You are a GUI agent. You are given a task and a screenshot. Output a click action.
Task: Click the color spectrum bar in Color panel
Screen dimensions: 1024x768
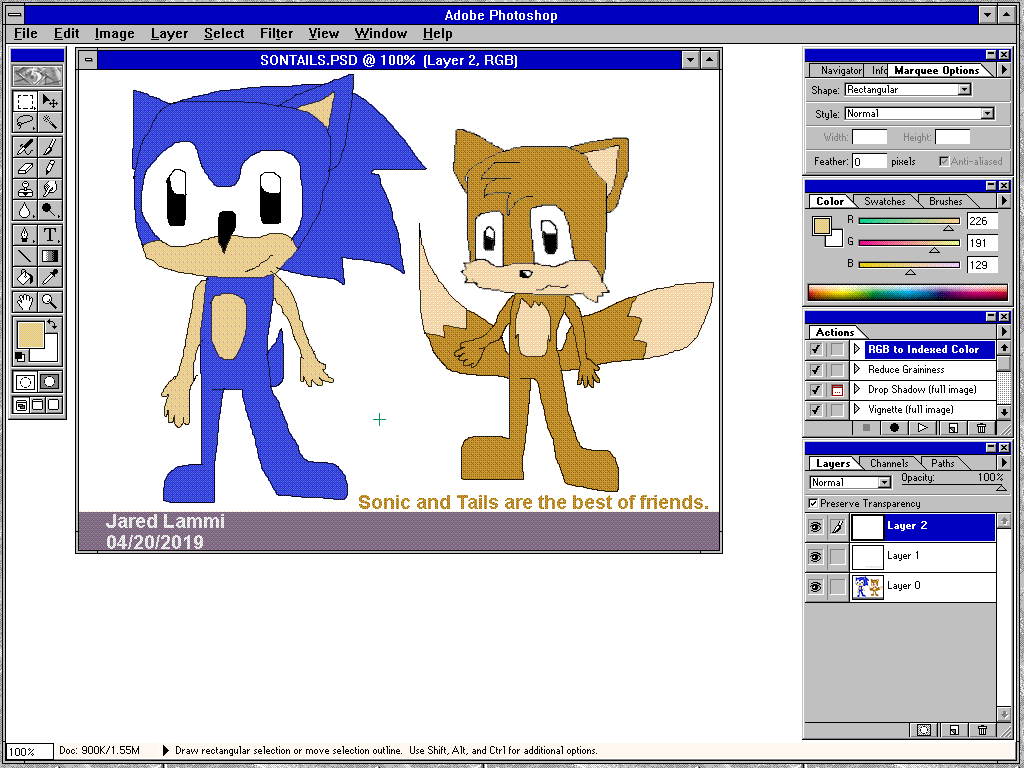[x=907, y=292]
